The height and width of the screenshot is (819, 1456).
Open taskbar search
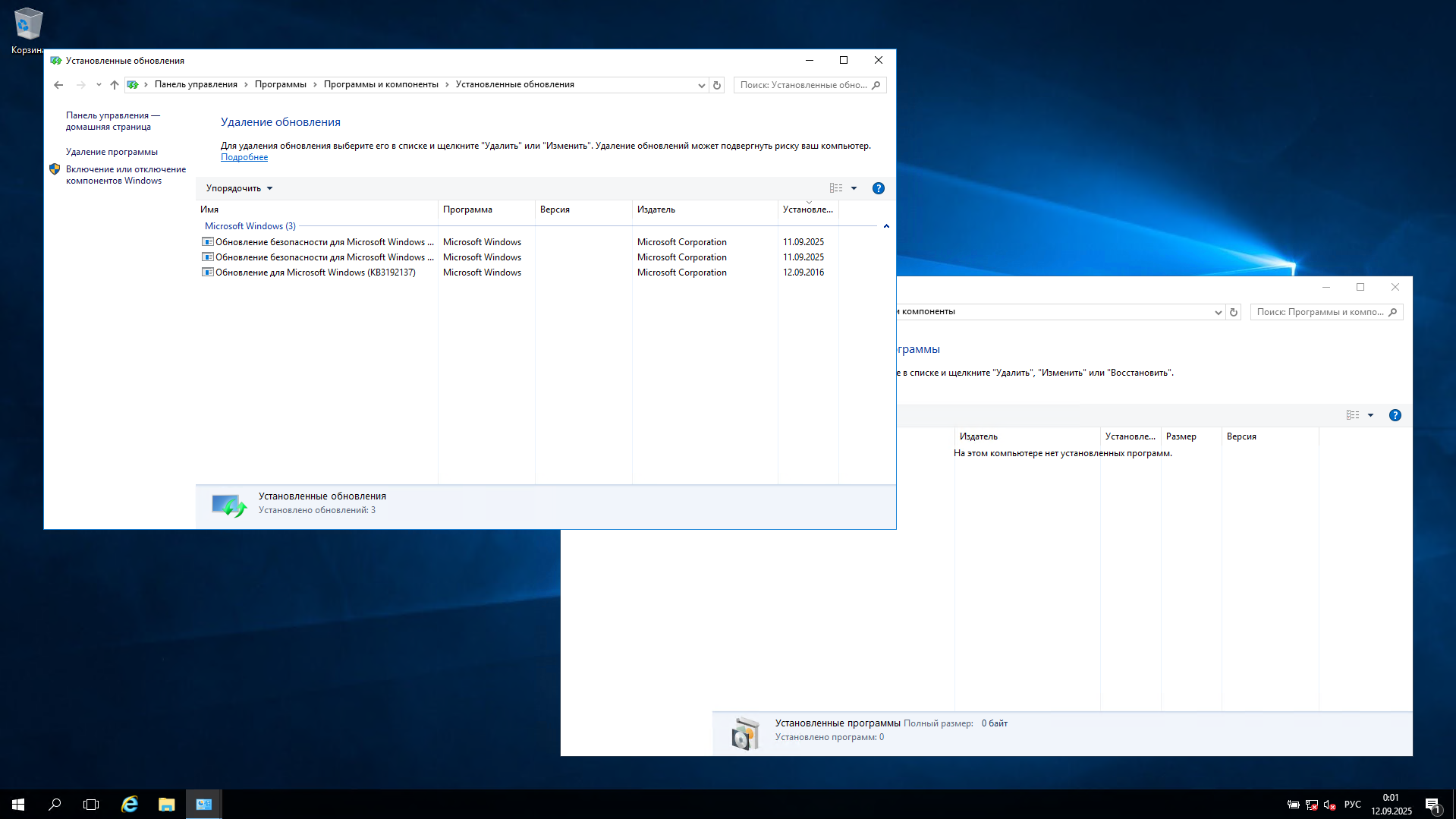pos(55,804)
